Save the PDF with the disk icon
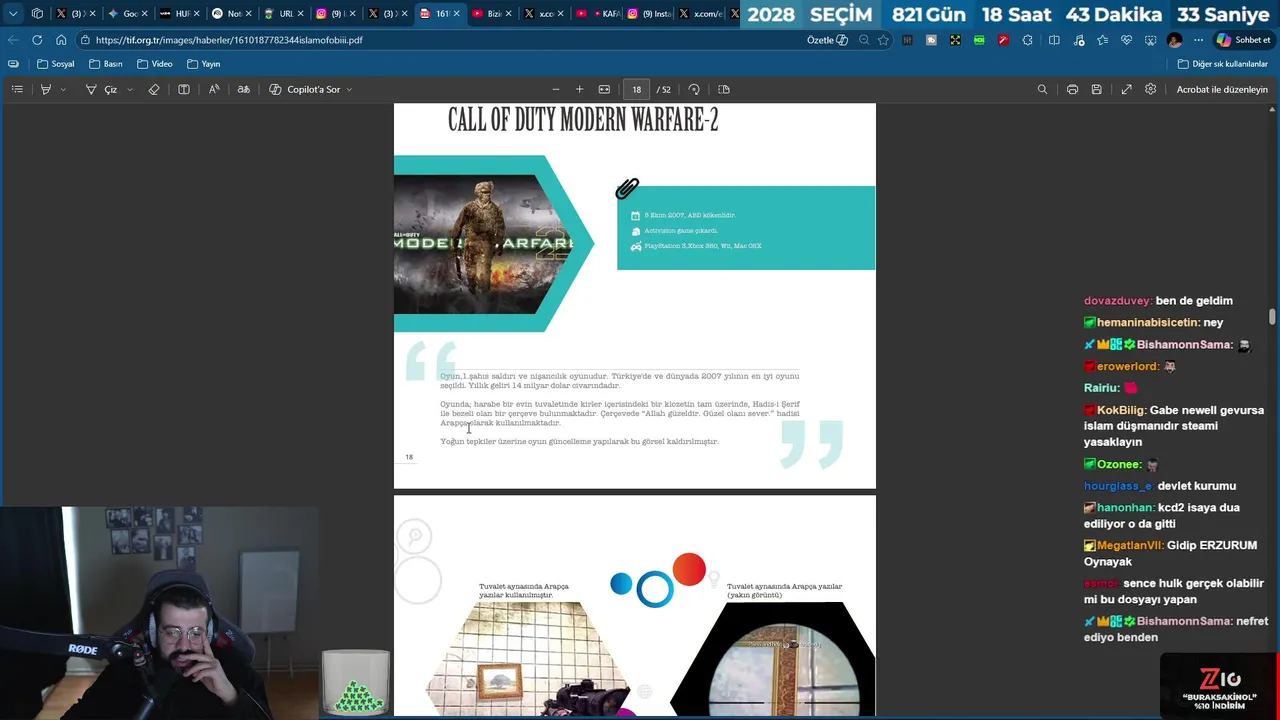The image size is (1280, 720). pyautogui.click(x=1097, y=89)
